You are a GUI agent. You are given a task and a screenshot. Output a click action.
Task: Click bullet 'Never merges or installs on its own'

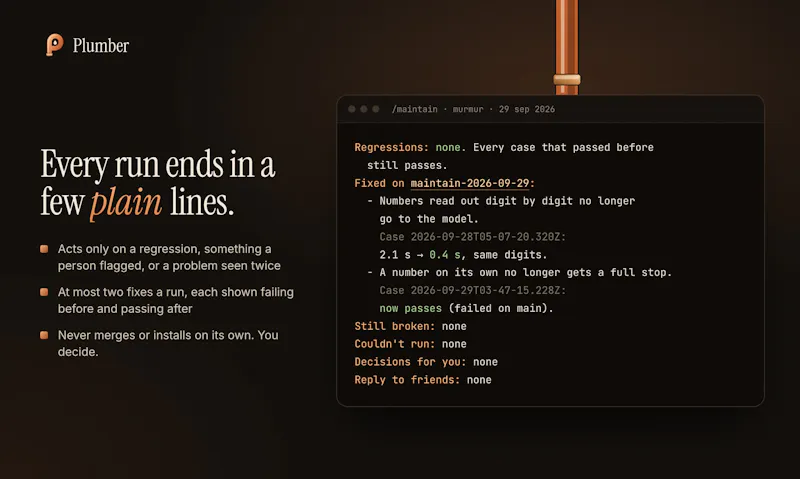tap(168, 343)
